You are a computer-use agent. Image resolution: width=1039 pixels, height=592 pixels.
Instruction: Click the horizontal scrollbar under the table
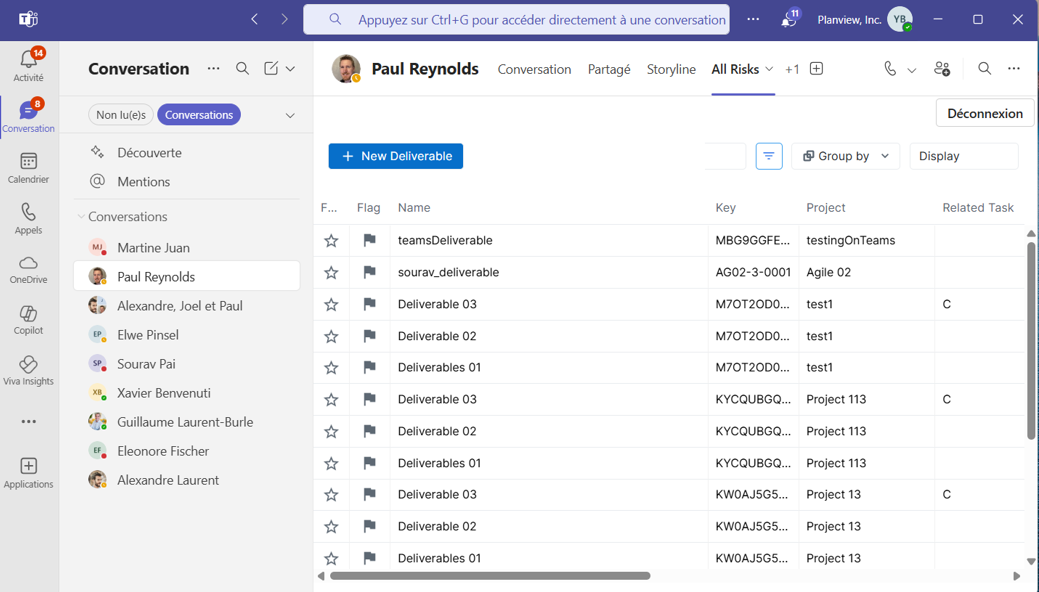pyautogui.click(x=490, y=576)
